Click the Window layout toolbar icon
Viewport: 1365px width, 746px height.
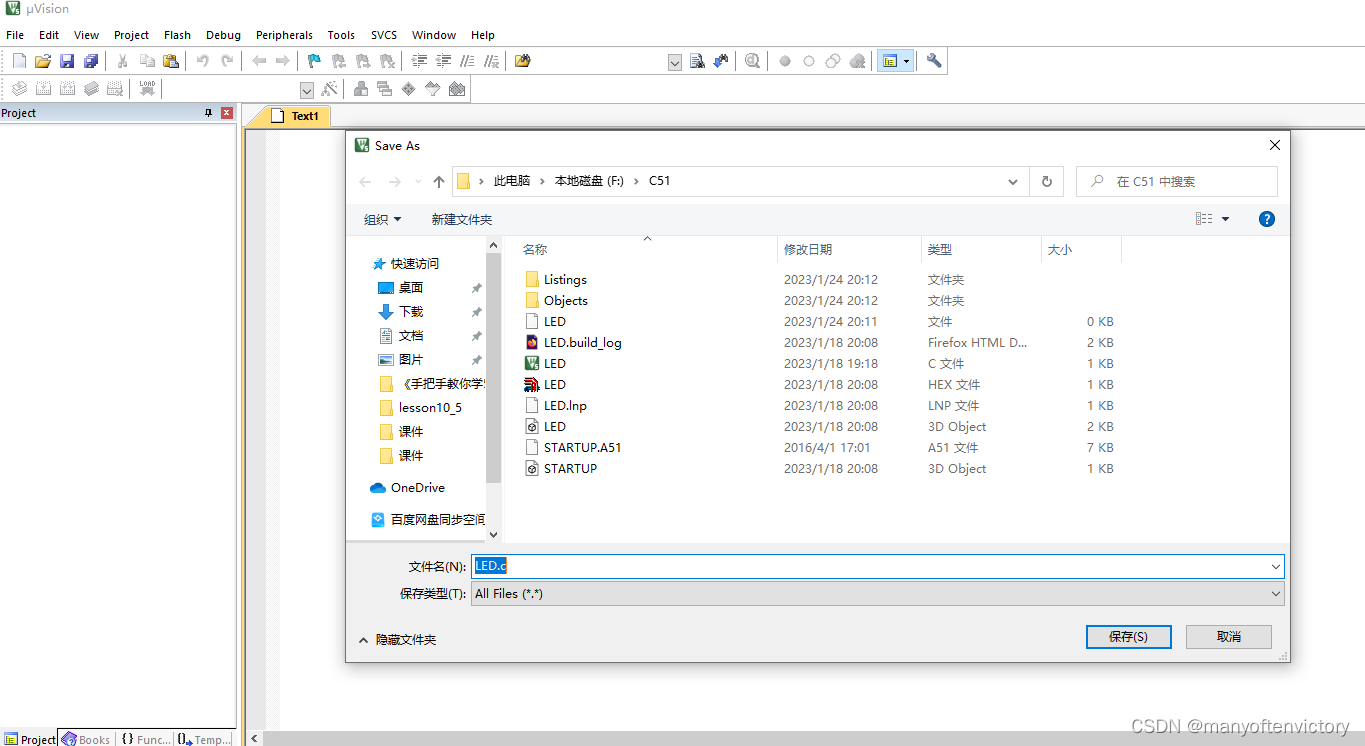tap(889, 61)
